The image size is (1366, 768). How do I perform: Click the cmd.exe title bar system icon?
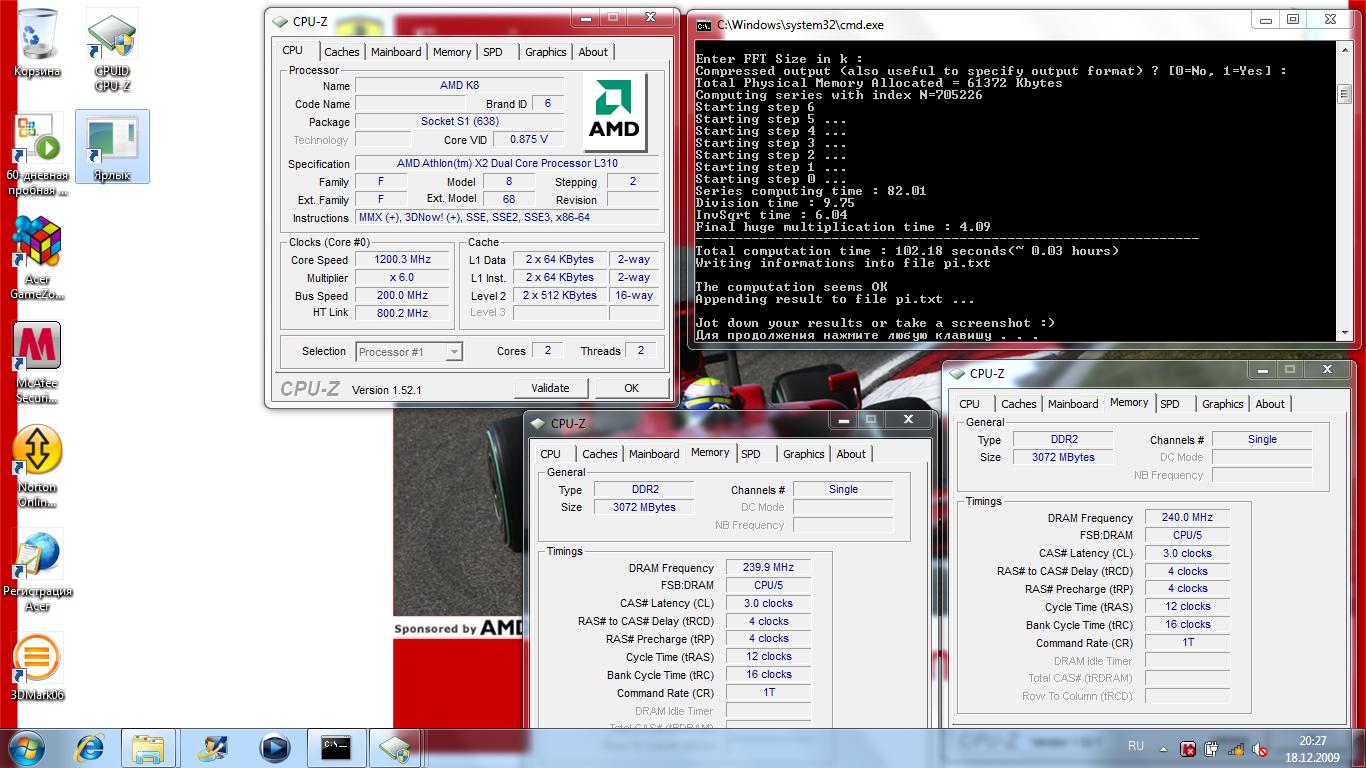(x=704, y=25)
